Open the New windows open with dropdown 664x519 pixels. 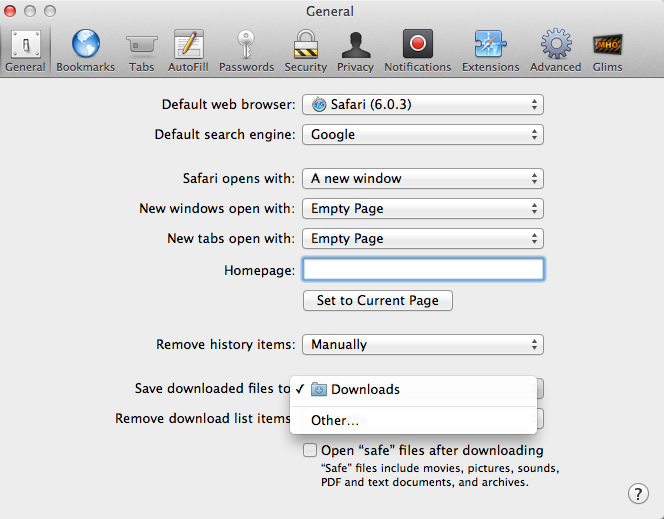pyautogui.click(x=423, y=209)
